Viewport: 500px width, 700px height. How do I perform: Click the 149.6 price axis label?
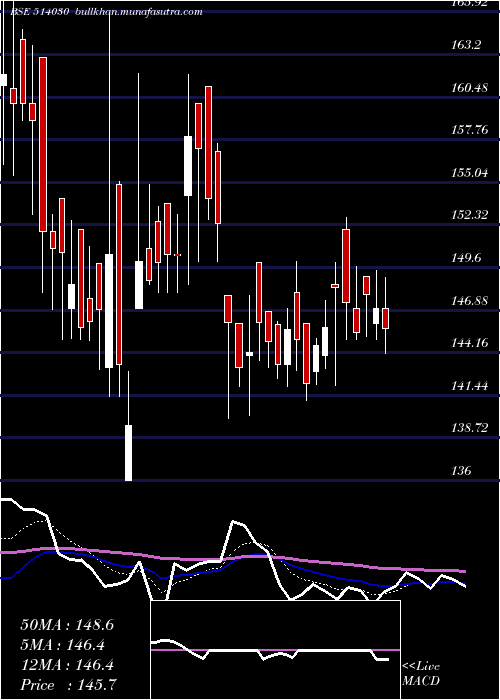pyautogui.click(x=467, y=258)
